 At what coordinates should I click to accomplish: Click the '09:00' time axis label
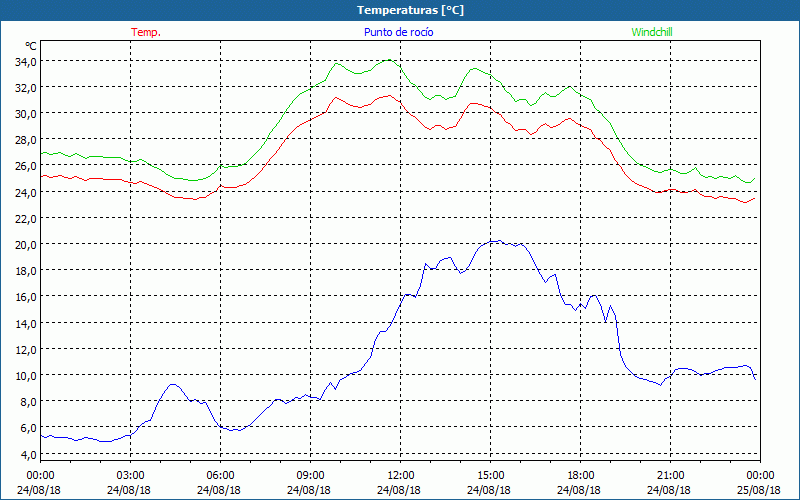tap(310, 476)
